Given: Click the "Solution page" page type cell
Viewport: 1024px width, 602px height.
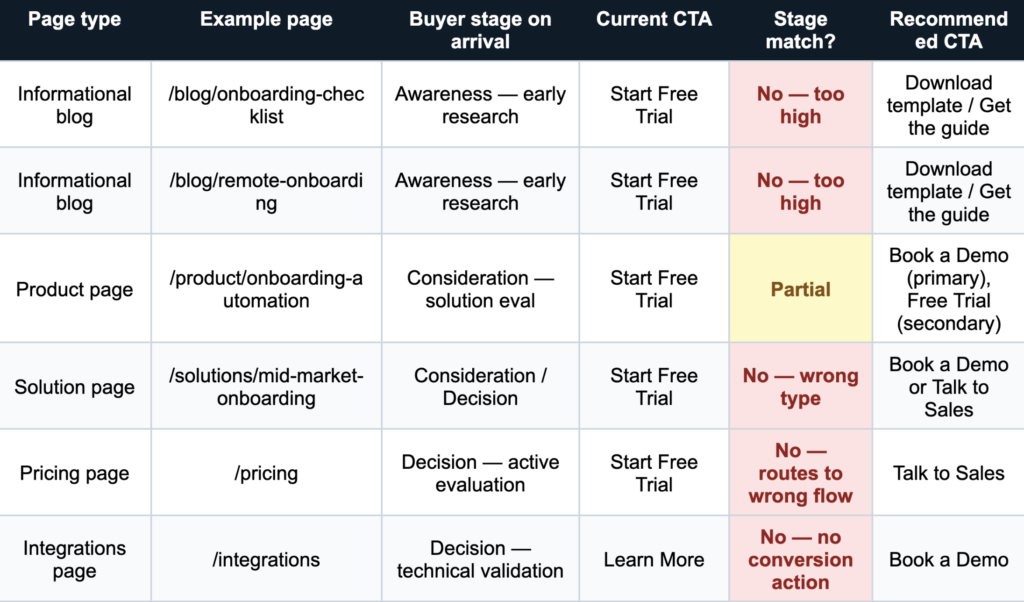Looking at the screenshot, I should point(74,387).
